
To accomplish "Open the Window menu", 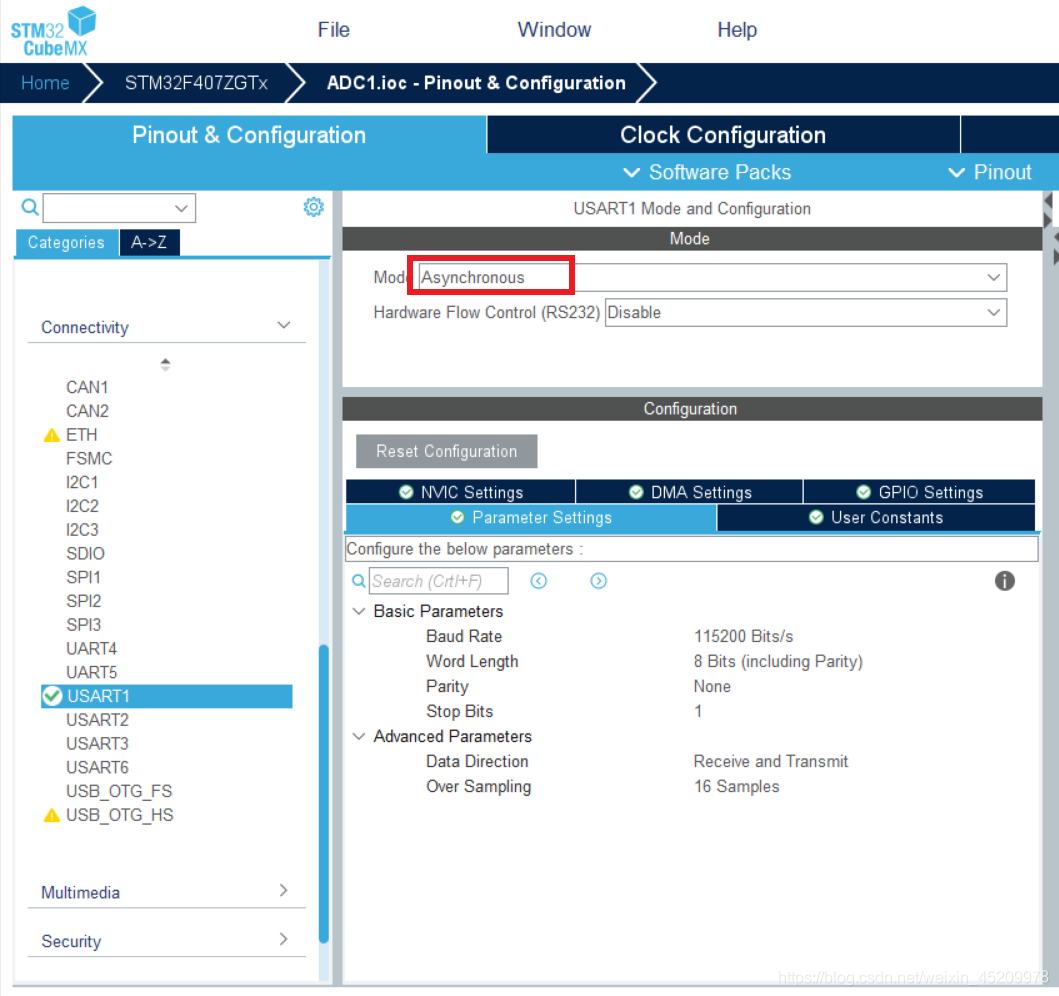I will [554, 30].
